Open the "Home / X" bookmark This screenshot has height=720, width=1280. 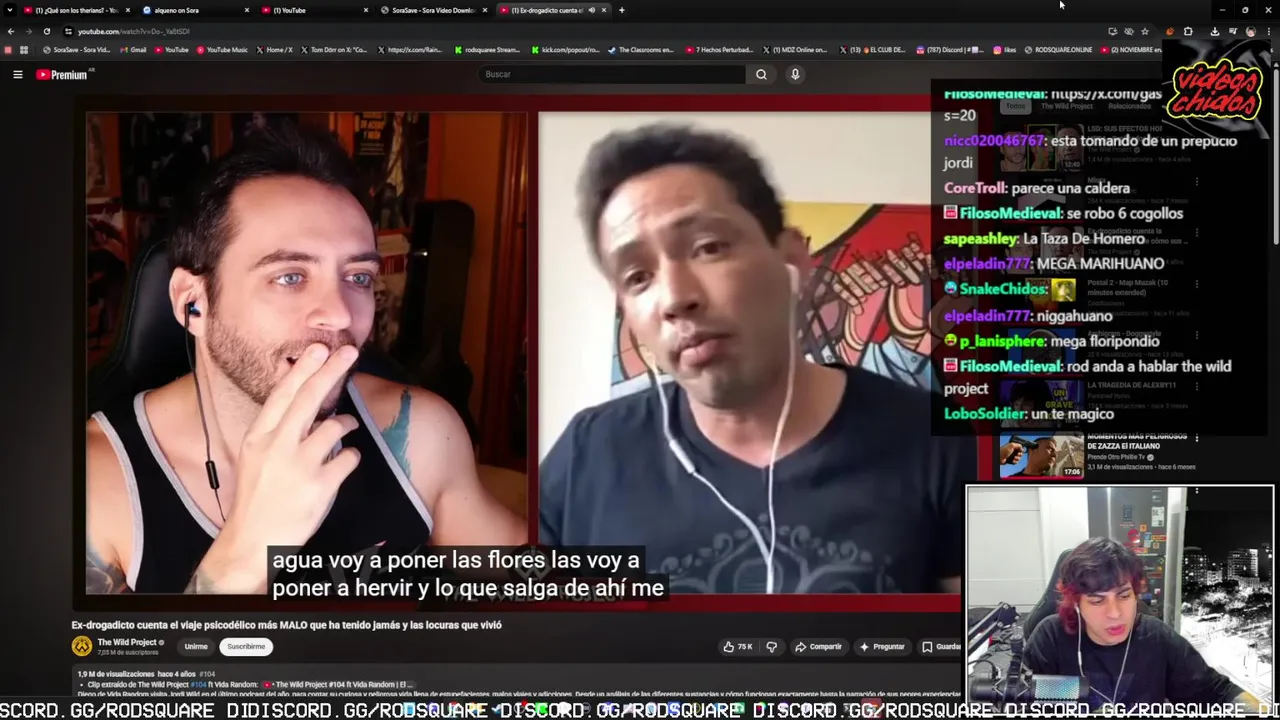click(275, 50)
